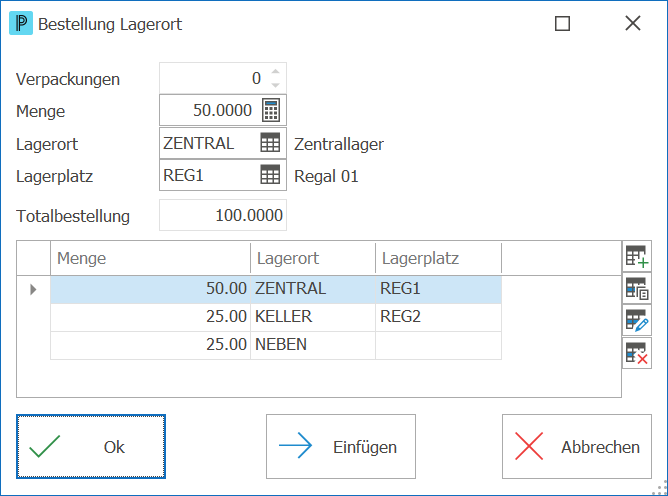
Task: Sort by the Lagerplatz column header
Action: point(439,258)
